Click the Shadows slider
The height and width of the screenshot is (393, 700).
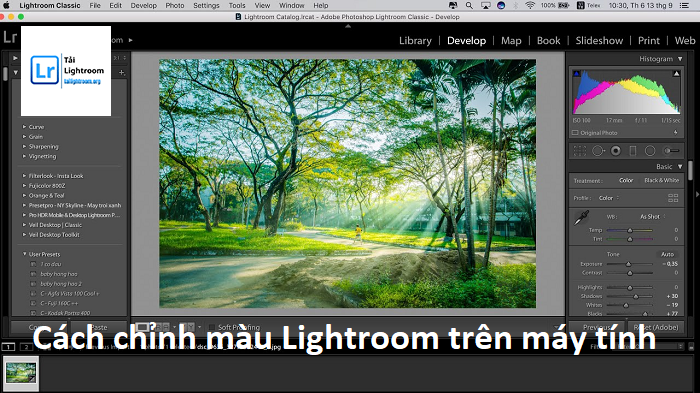point(629,296)
